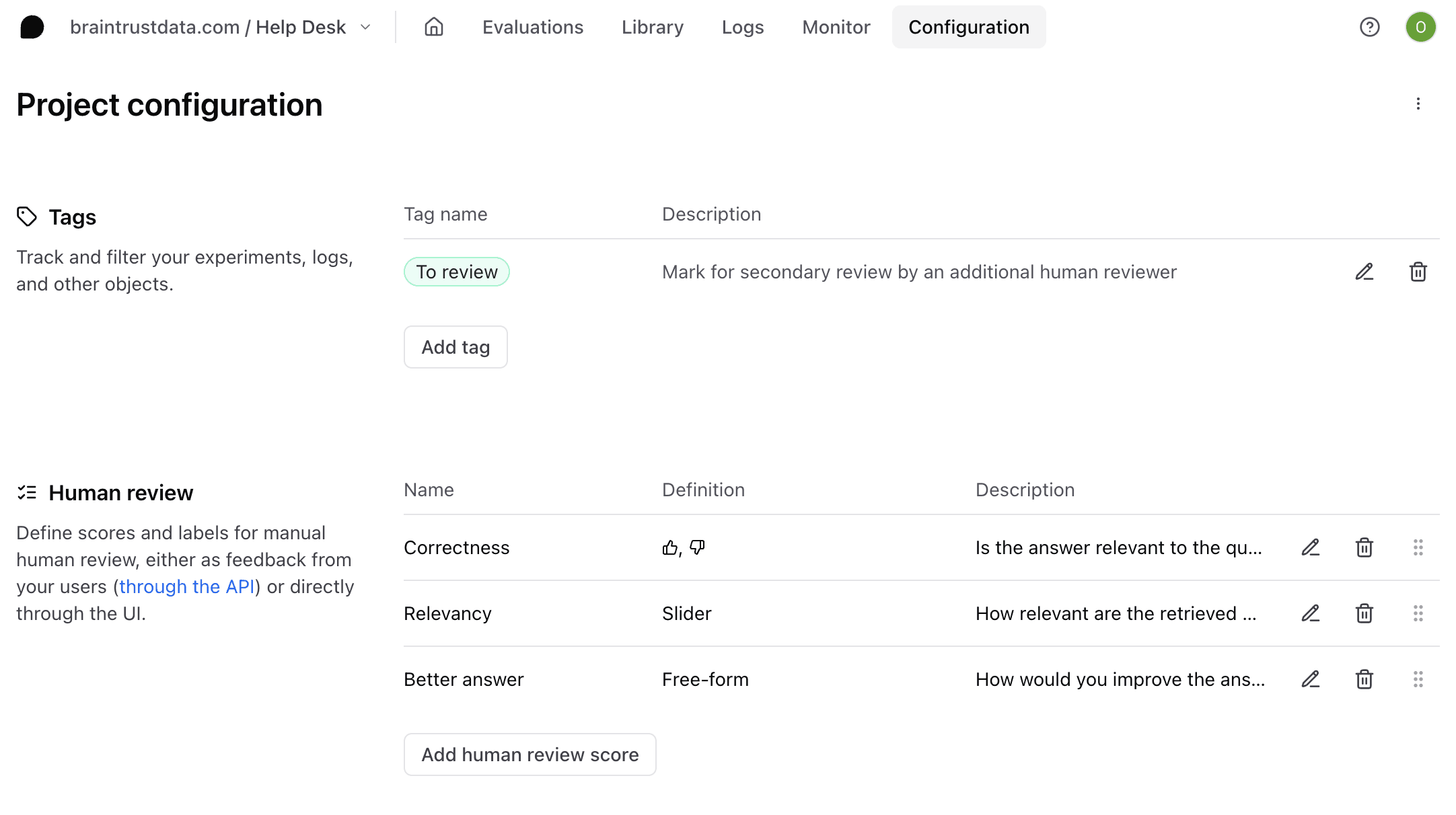Screen dimensions: 1456x815
Task: Edit the Better answer description
Action: point(1310,679)
